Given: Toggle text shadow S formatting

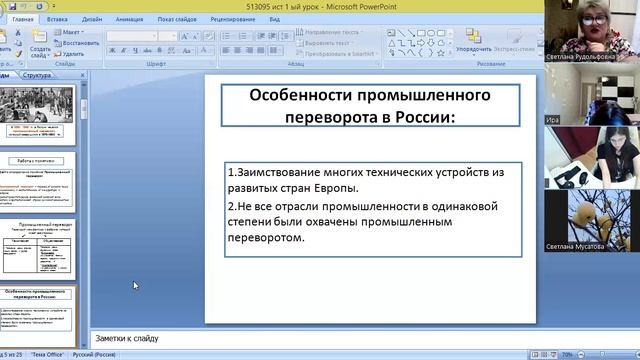Looking at the screenshot, I should point(160,51).
